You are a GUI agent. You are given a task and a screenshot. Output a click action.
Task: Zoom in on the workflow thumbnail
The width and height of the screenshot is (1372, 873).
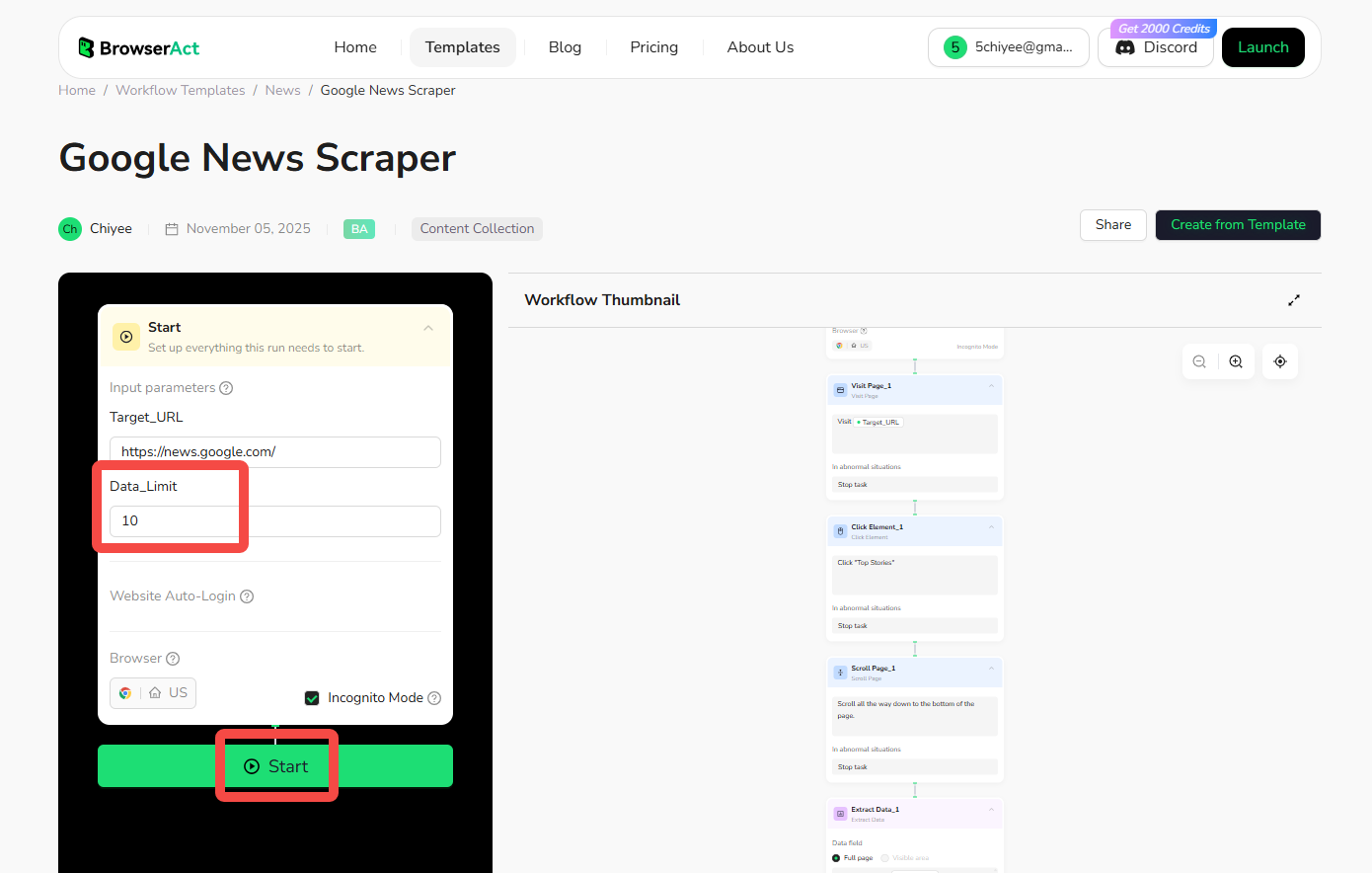tap(1236, 361)
